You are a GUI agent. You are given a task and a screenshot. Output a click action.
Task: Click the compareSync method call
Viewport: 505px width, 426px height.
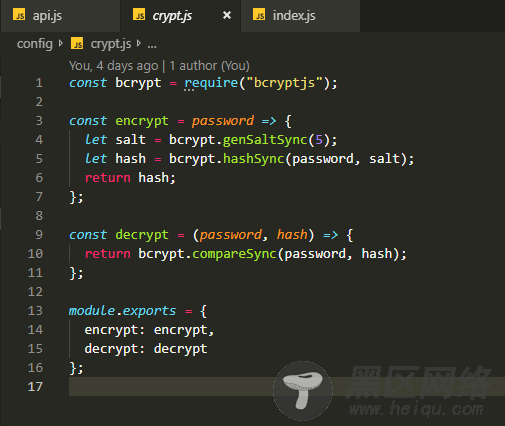pyautogui.click(x=234, y=254)
